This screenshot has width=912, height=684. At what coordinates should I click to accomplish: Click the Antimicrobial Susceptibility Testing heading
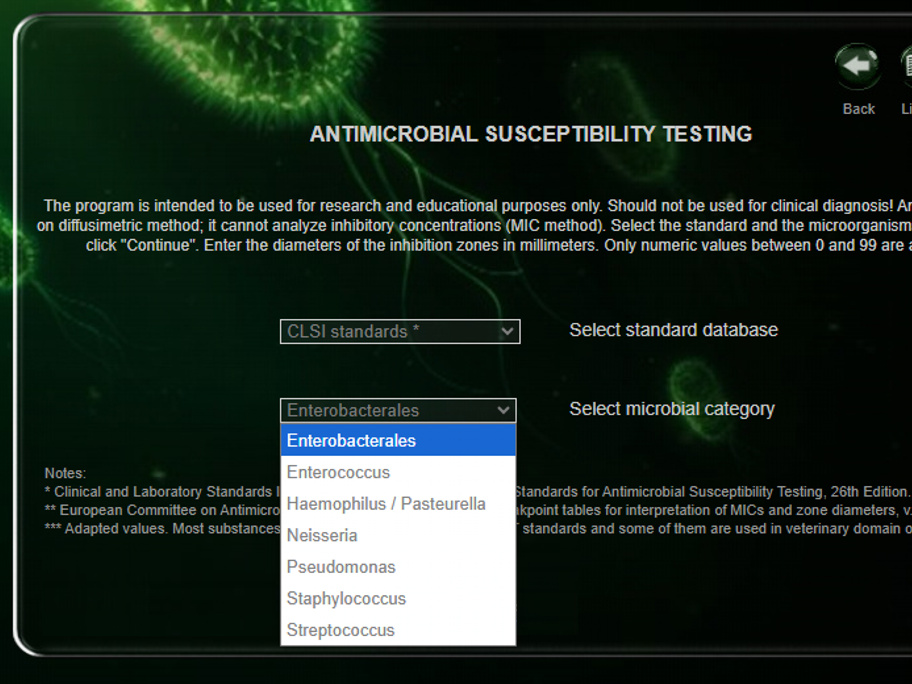click(531, 134)
